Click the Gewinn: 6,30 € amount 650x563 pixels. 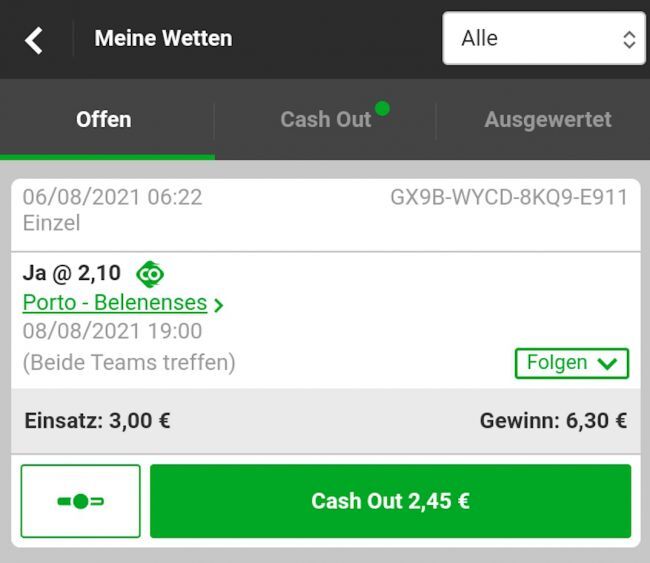(x=553, y=420)
